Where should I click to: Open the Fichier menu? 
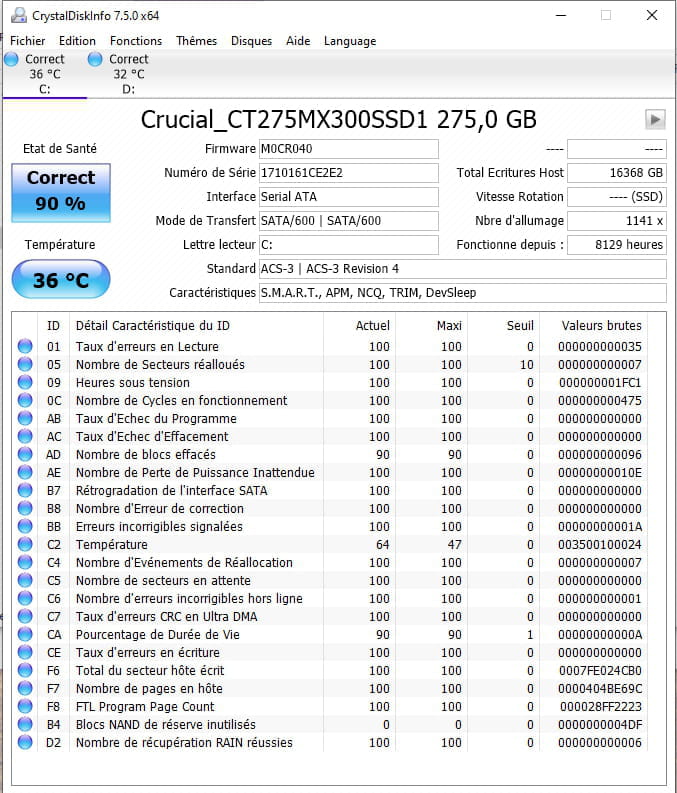click(x=28, y=41)
